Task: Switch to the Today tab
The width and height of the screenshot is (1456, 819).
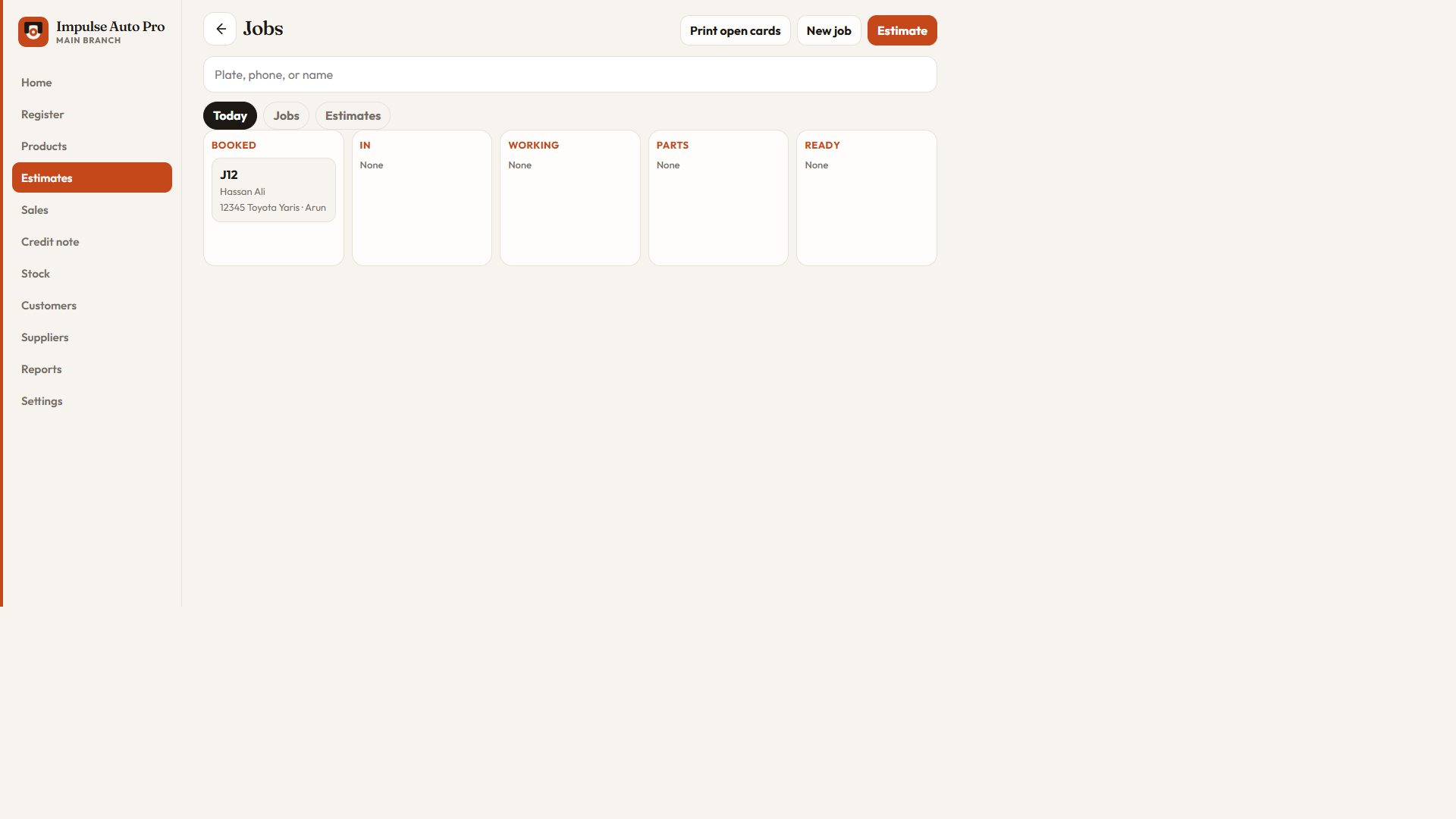Action: [230, 115]
